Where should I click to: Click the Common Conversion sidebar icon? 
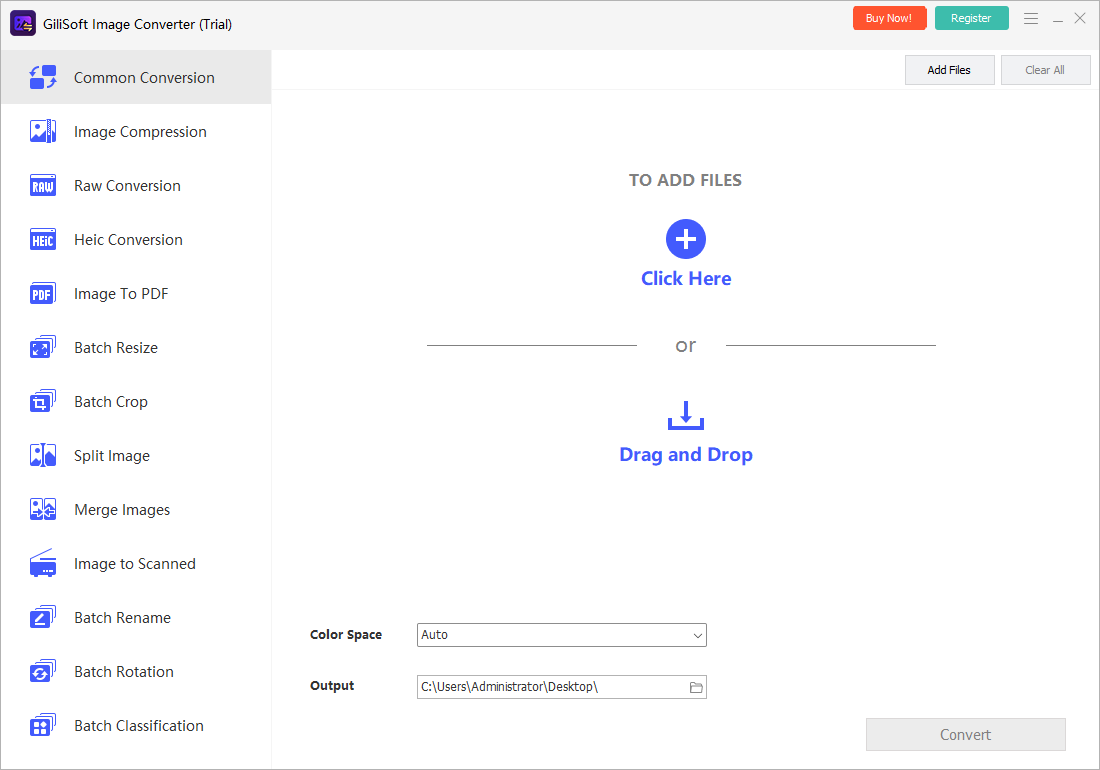coord(43,77)
